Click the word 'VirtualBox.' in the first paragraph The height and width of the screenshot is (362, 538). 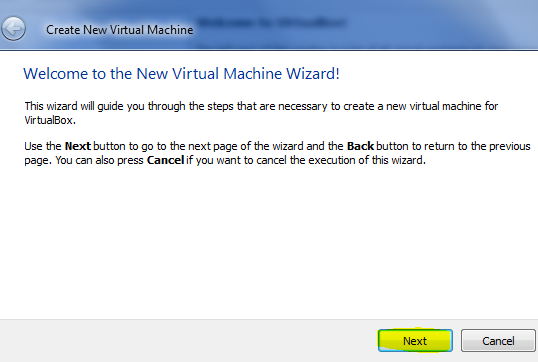[50, 120]
